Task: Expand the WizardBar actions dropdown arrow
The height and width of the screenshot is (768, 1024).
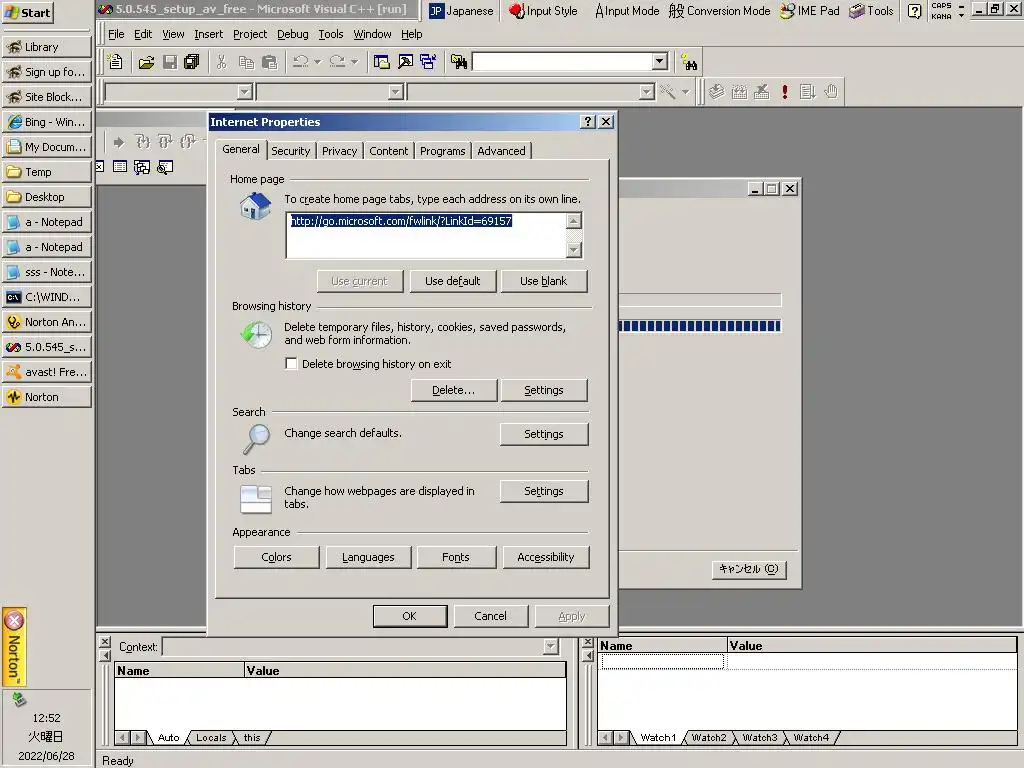Action: click(685, 92)
